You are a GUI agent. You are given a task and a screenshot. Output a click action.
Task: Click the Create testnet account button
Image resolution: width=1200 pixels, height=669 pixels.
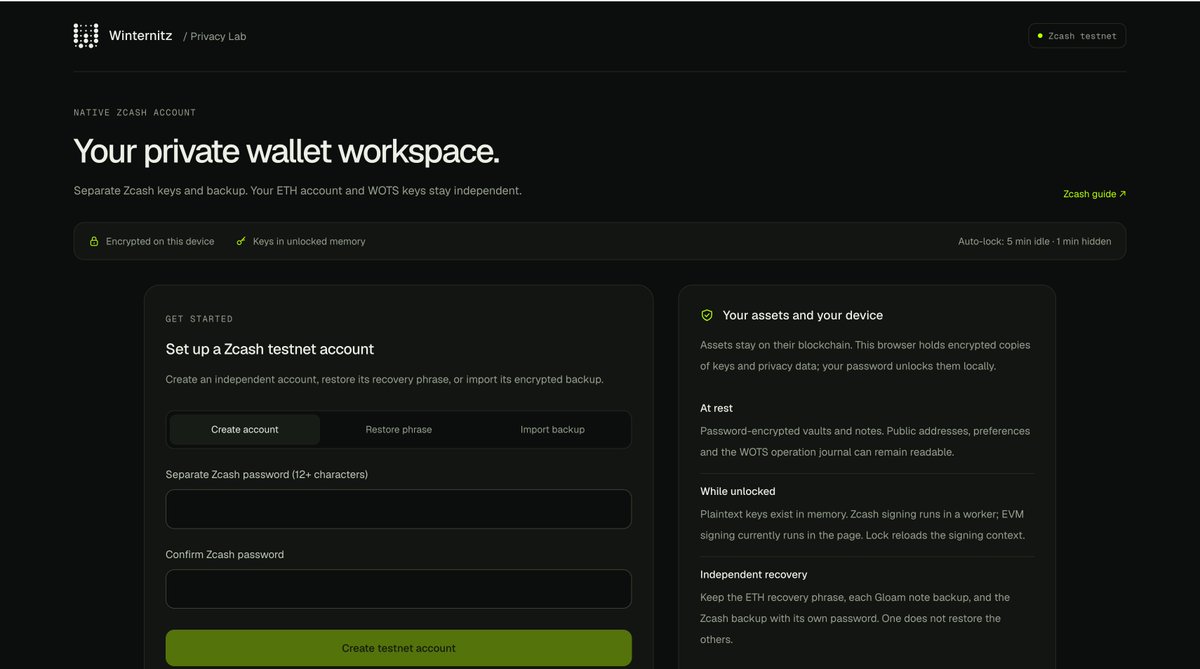[399, 648]
